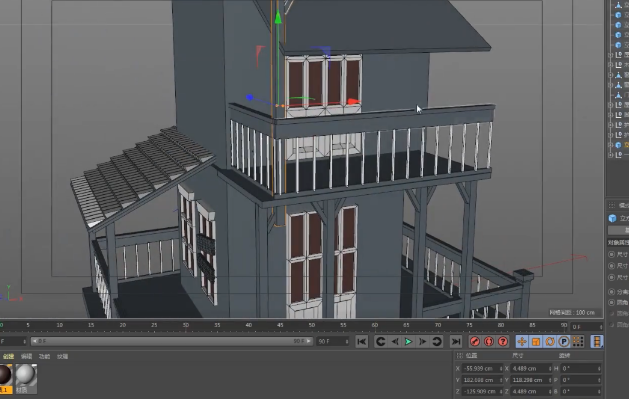
Task: Open the 编辑 menu in material manager
Action: 26,356
